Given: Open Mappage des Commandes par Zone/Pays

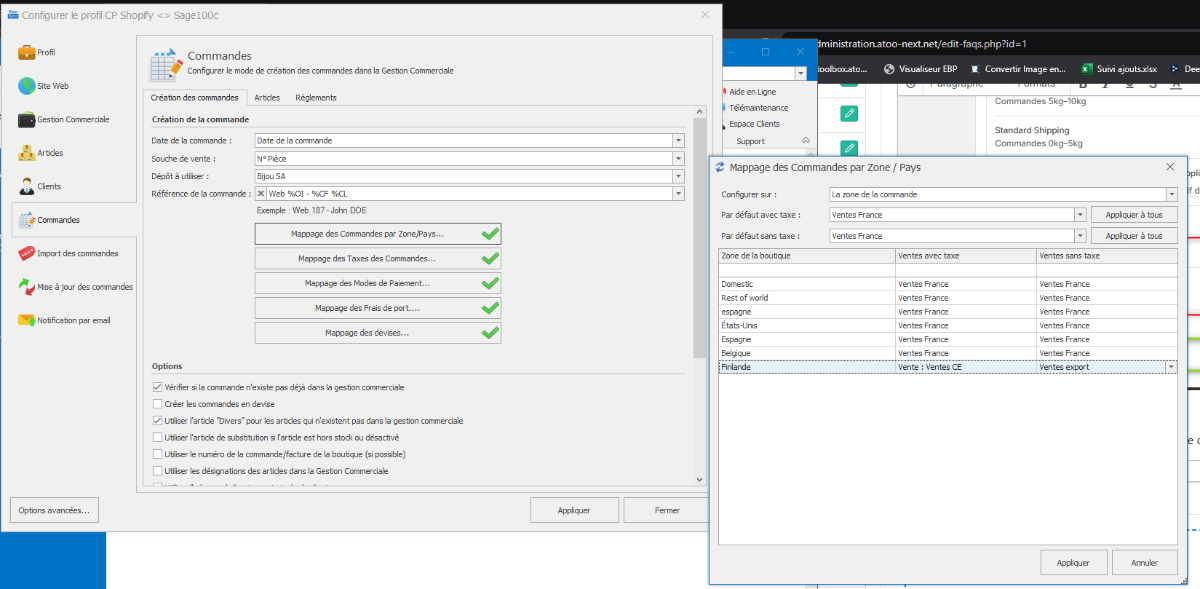Looking at the screenshot, I should click(x=378, y=234).
